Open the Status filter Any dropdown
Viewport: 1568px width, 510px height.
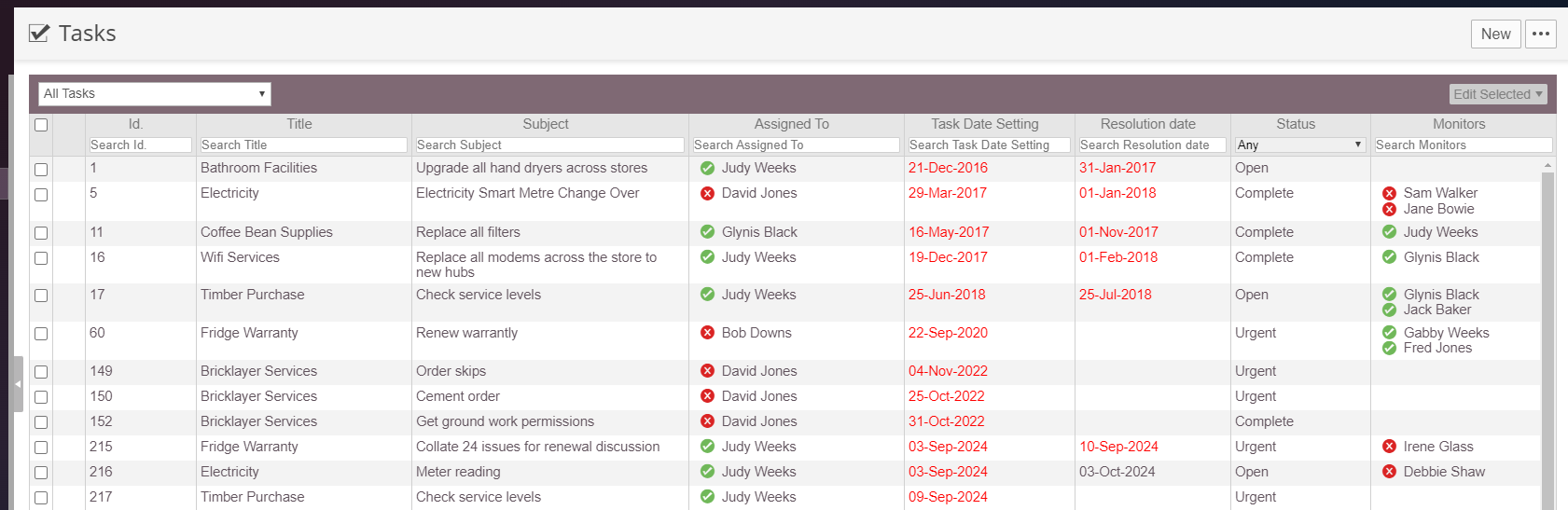pos(1300,145)
